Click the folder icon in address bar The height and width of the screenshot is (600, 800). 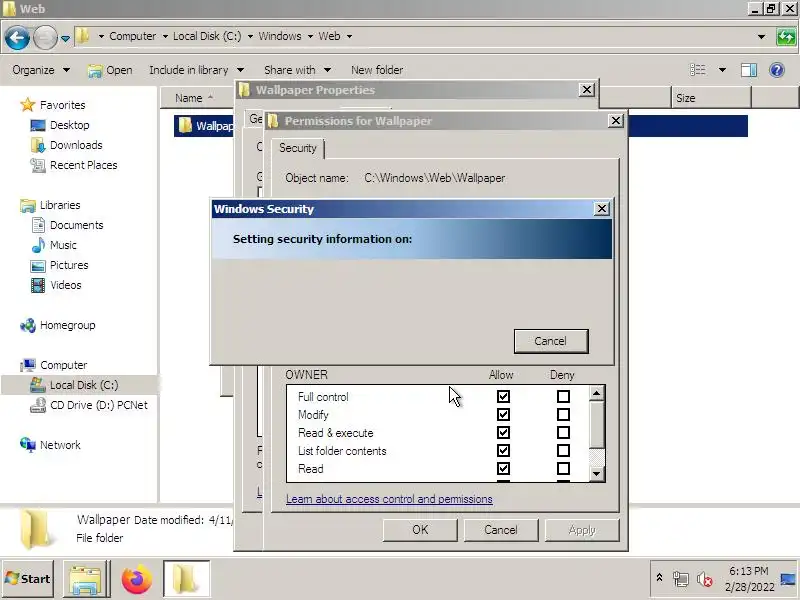82,36
